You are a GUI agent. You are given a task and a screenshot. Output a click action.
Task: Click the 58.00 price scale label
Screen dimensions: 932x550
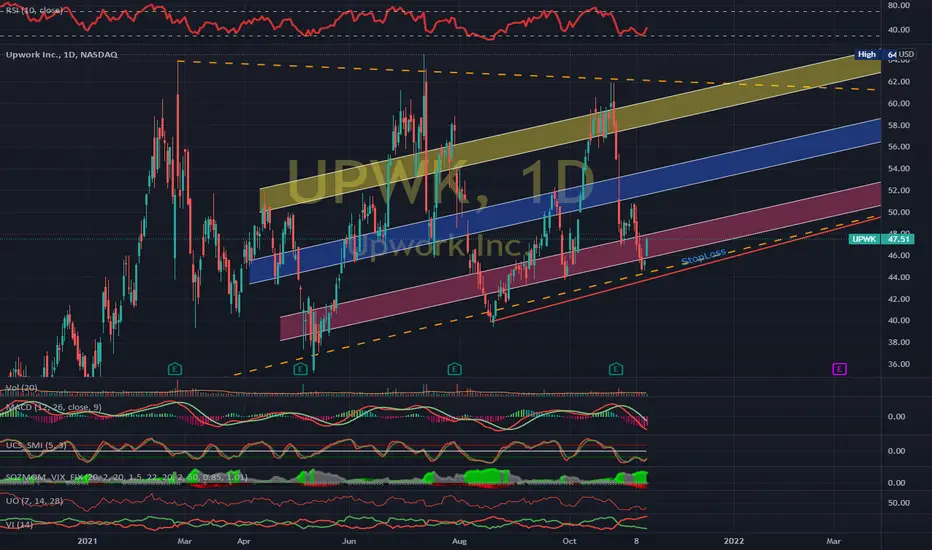[x=899, y=125]
